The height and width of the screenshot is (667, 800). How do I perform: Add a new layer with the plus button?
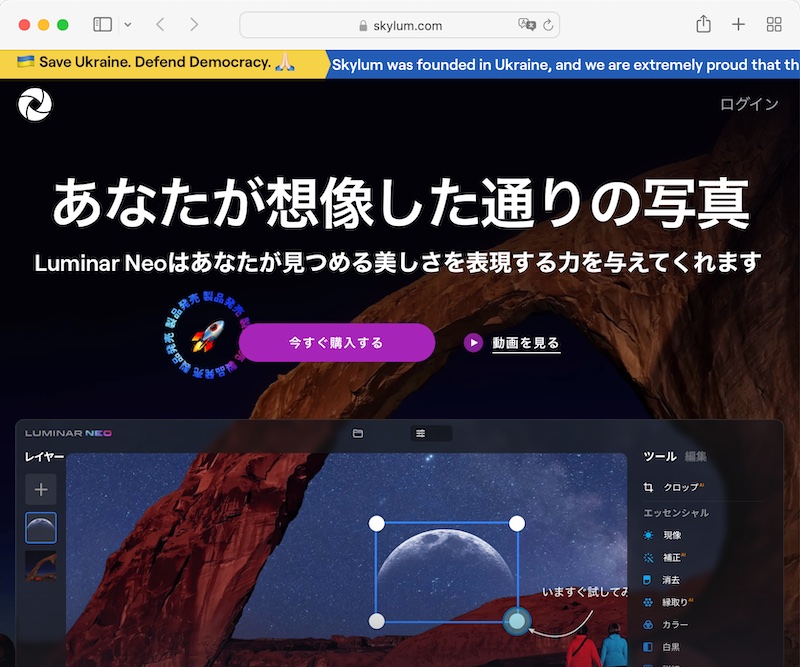[40, 489]
